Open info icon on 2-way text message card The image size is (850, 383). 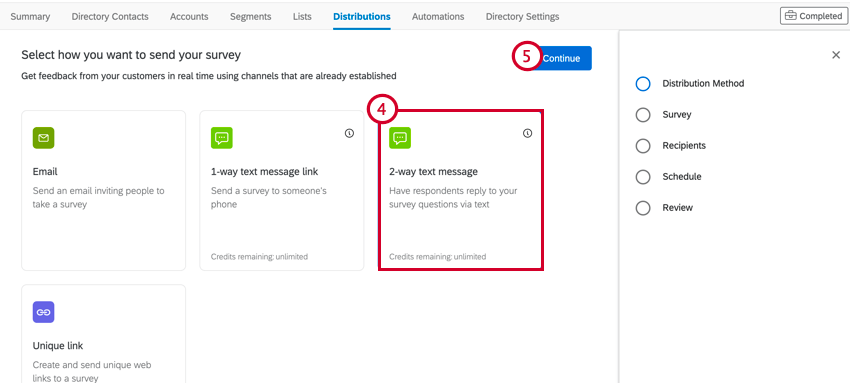[x=527, y=133]
